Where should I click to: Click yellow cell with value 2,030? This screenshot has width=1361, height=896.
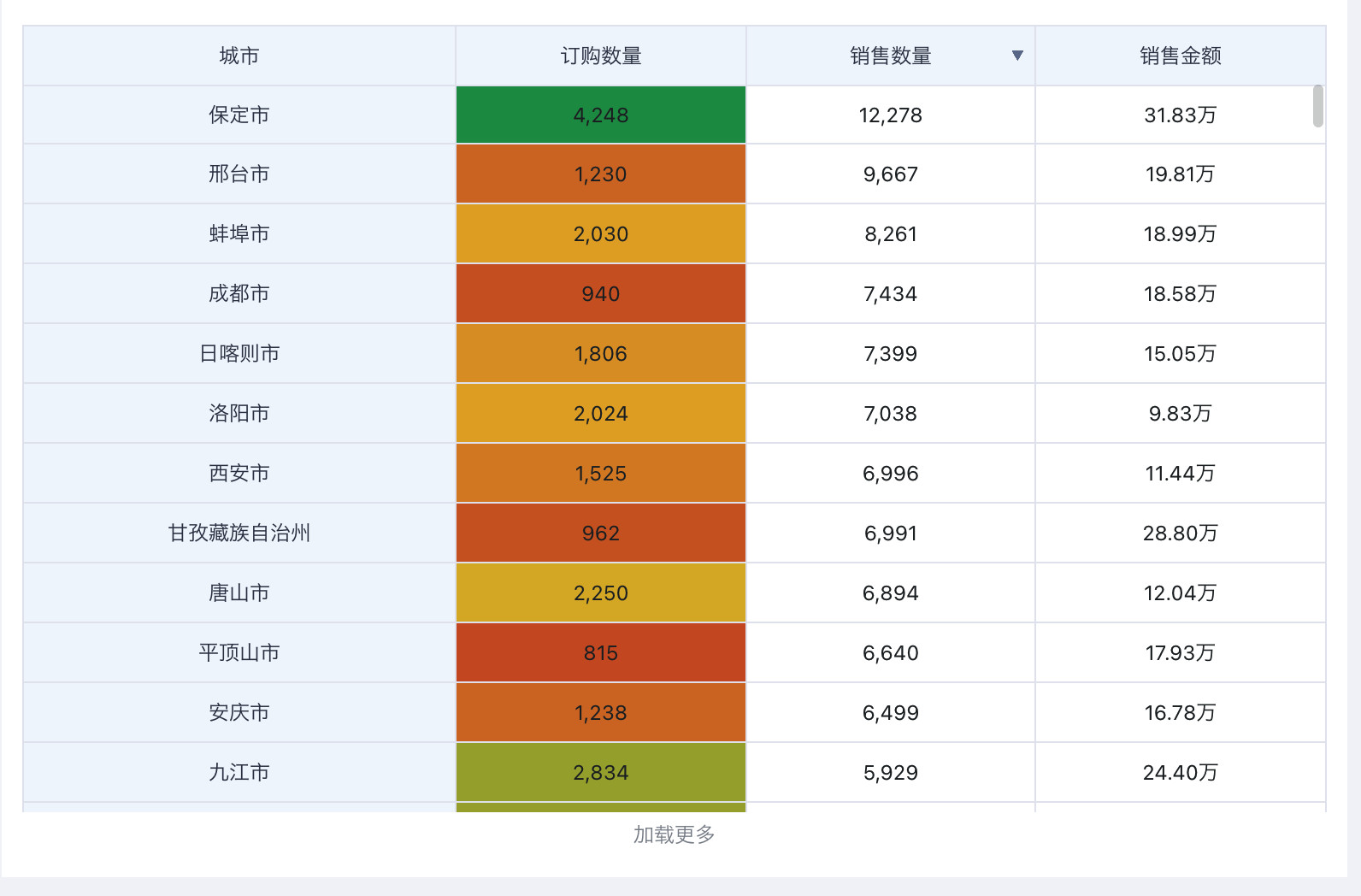[x=601, y=234]
